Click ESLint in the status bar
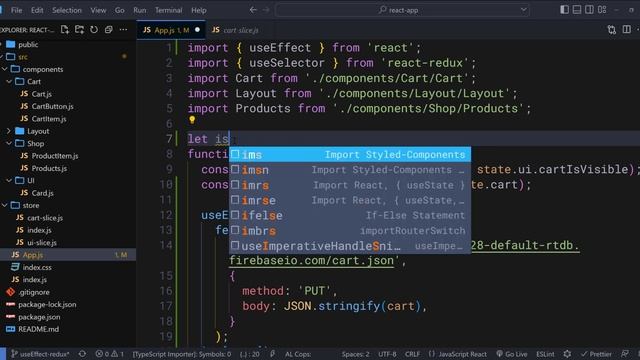Viewport: 640px width, 360px height. click(545, 354)
